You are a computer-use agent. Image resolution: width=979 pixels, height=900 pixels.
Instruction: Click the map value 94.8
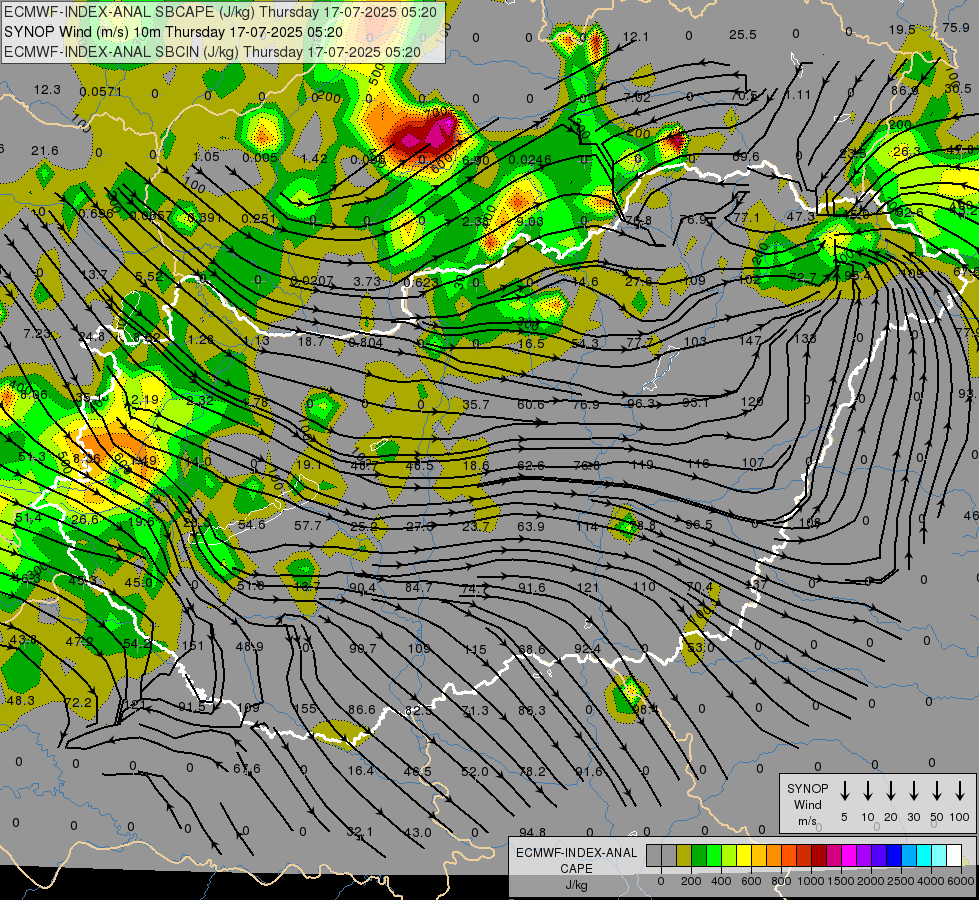click(532, 832)
